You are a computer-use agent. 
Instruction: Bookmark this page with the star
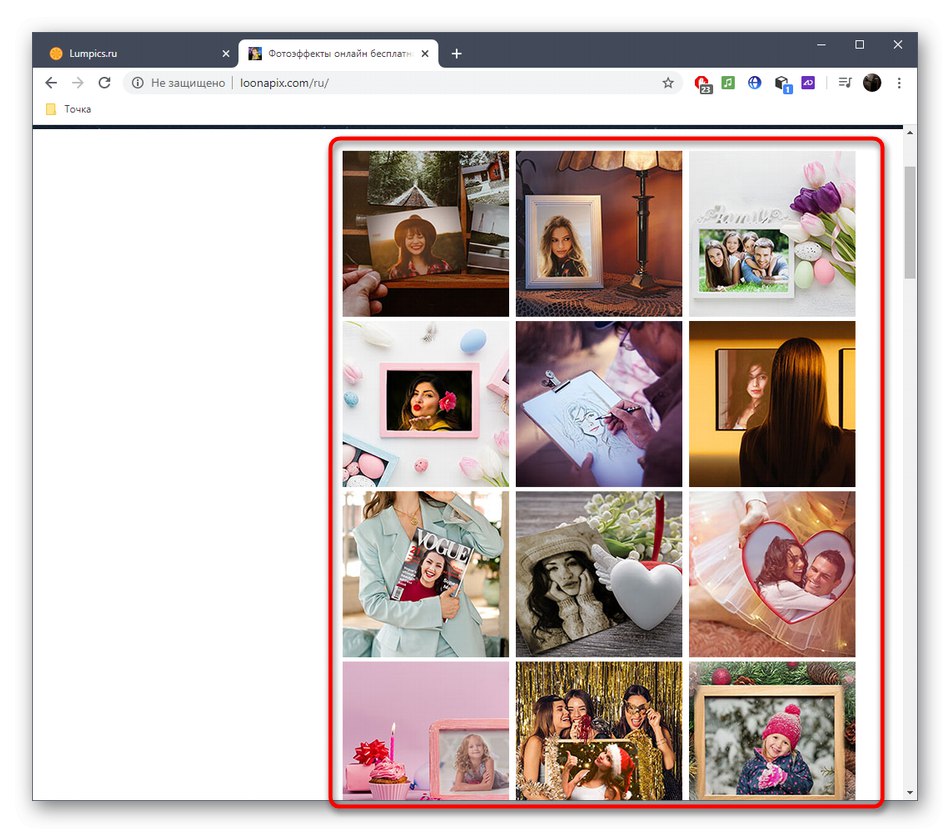(668, 83)
